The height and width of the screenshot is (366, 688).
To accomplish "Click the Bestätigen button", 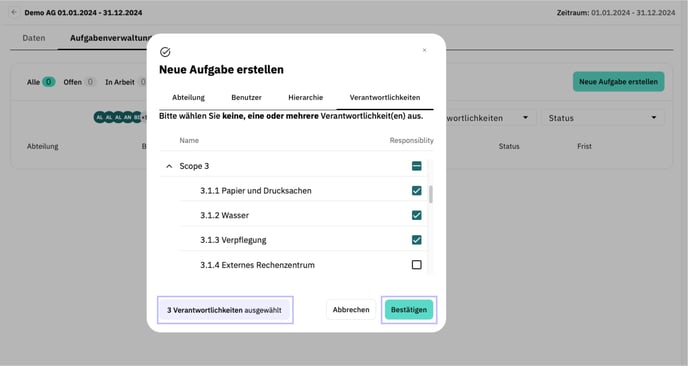I will point(408,310).
